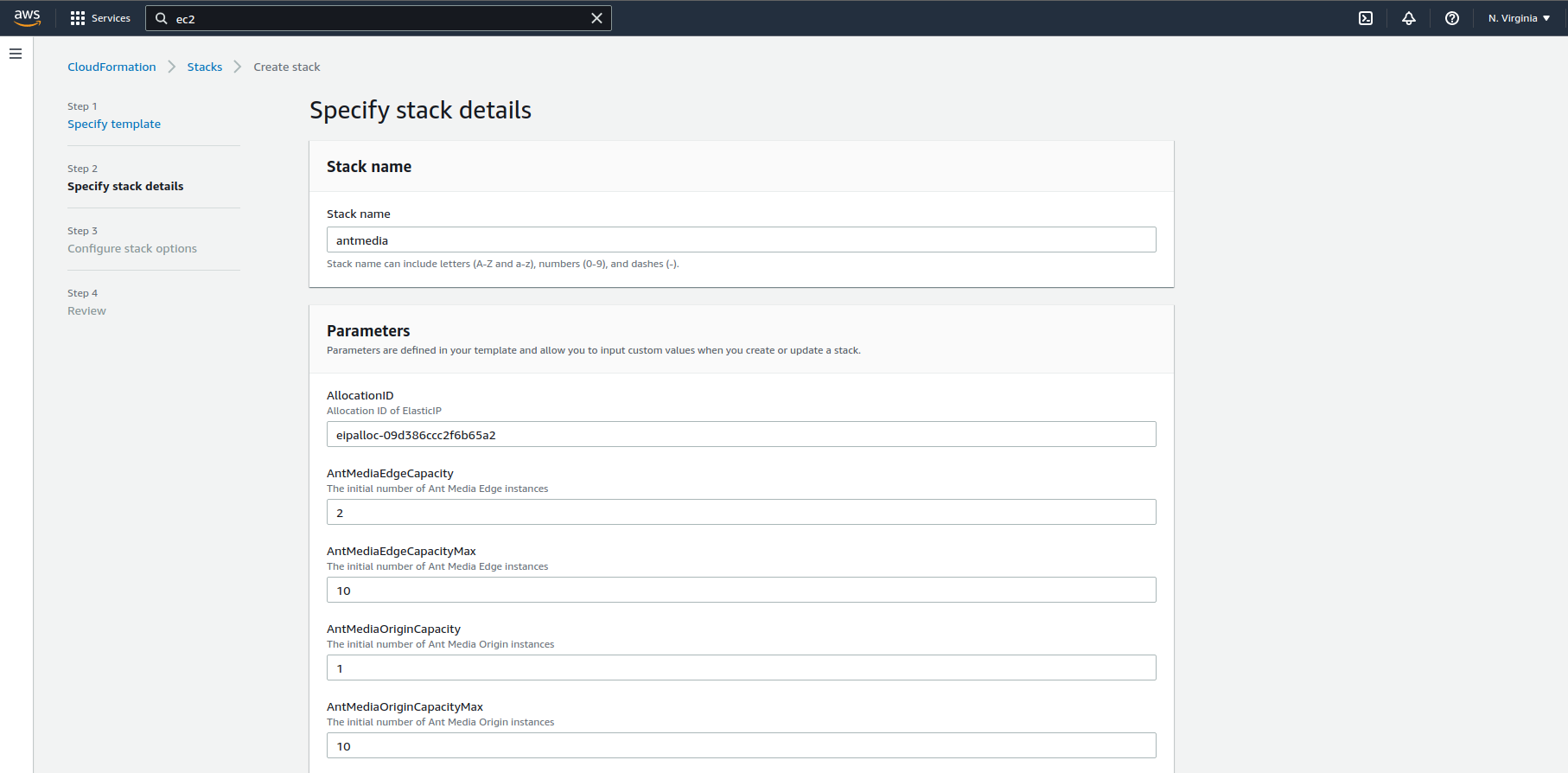Edit the AntMediaEdgeCapacity value
Screen dimensions: 1568x773
coord(742,512)
